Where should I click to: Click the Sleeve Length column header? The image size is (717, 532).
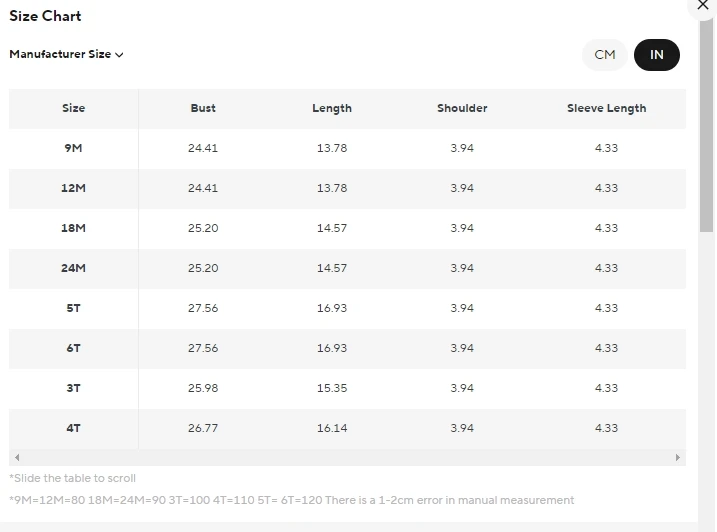coord(606,108)
